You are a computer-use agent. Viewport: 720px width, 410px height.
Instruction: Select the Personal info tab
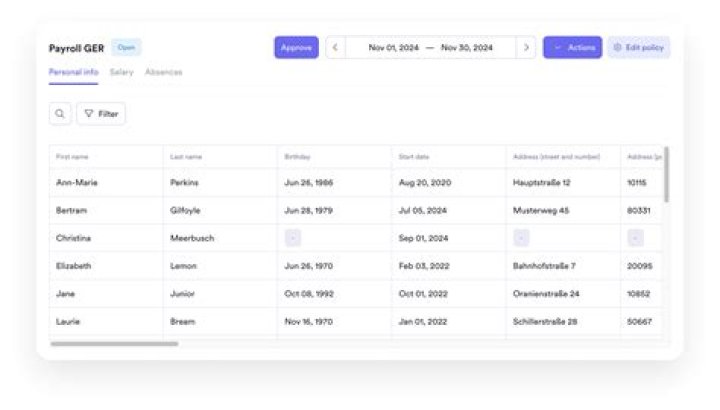[x=73, y=72]
